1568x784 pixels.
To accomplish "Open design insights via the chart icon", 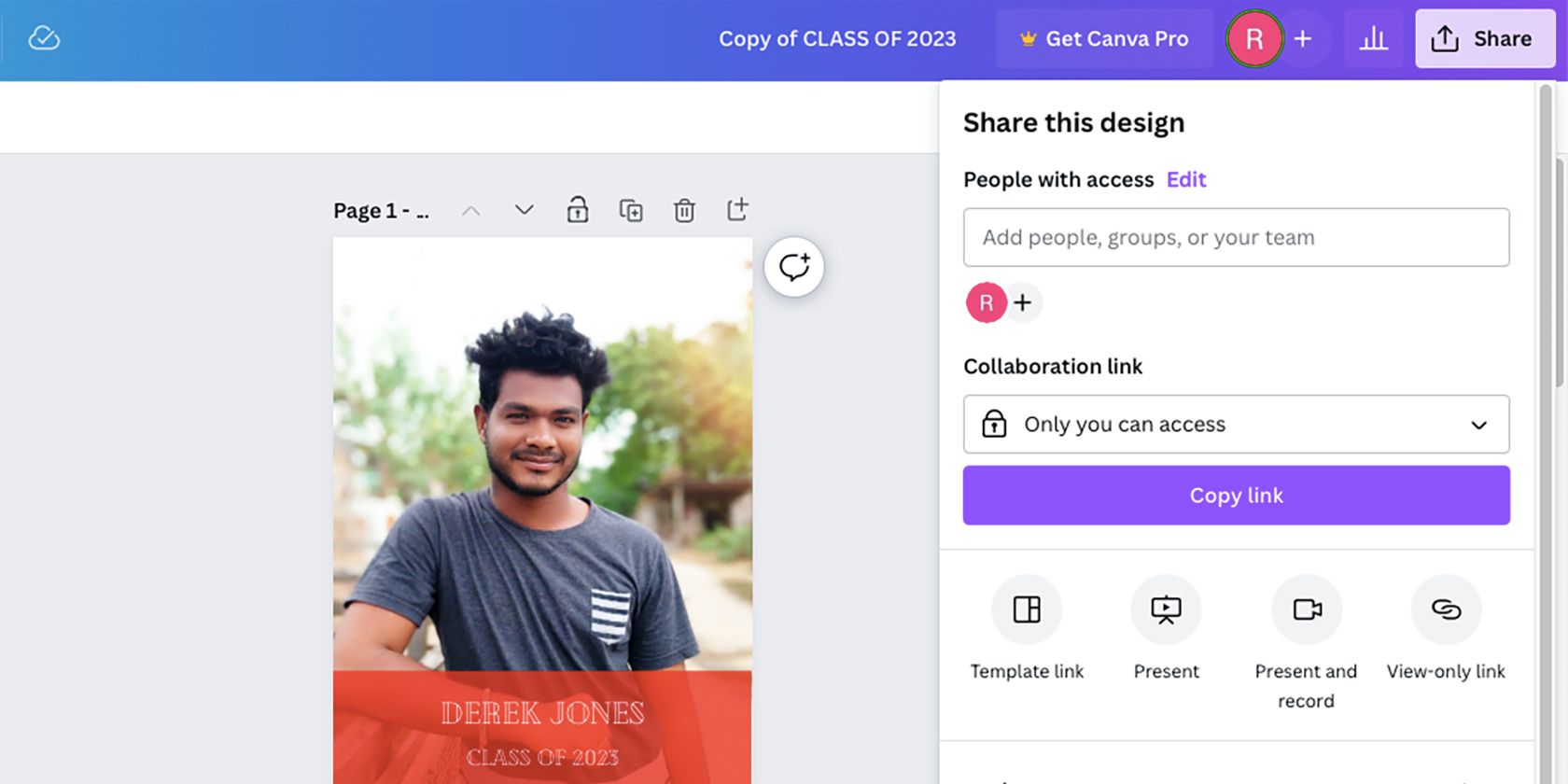I will tap(1374, 38).
